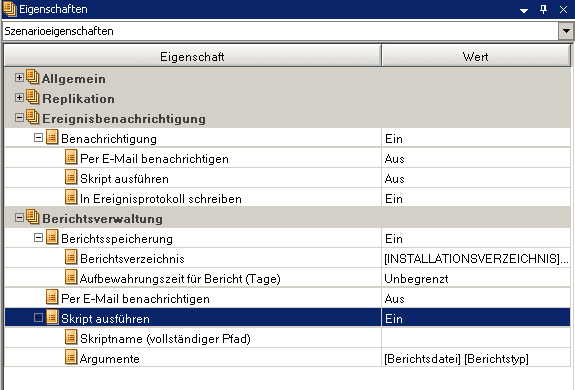Collapse the selected Skript ausführen node
Screen dimensions: 575x390
[38, 318]
